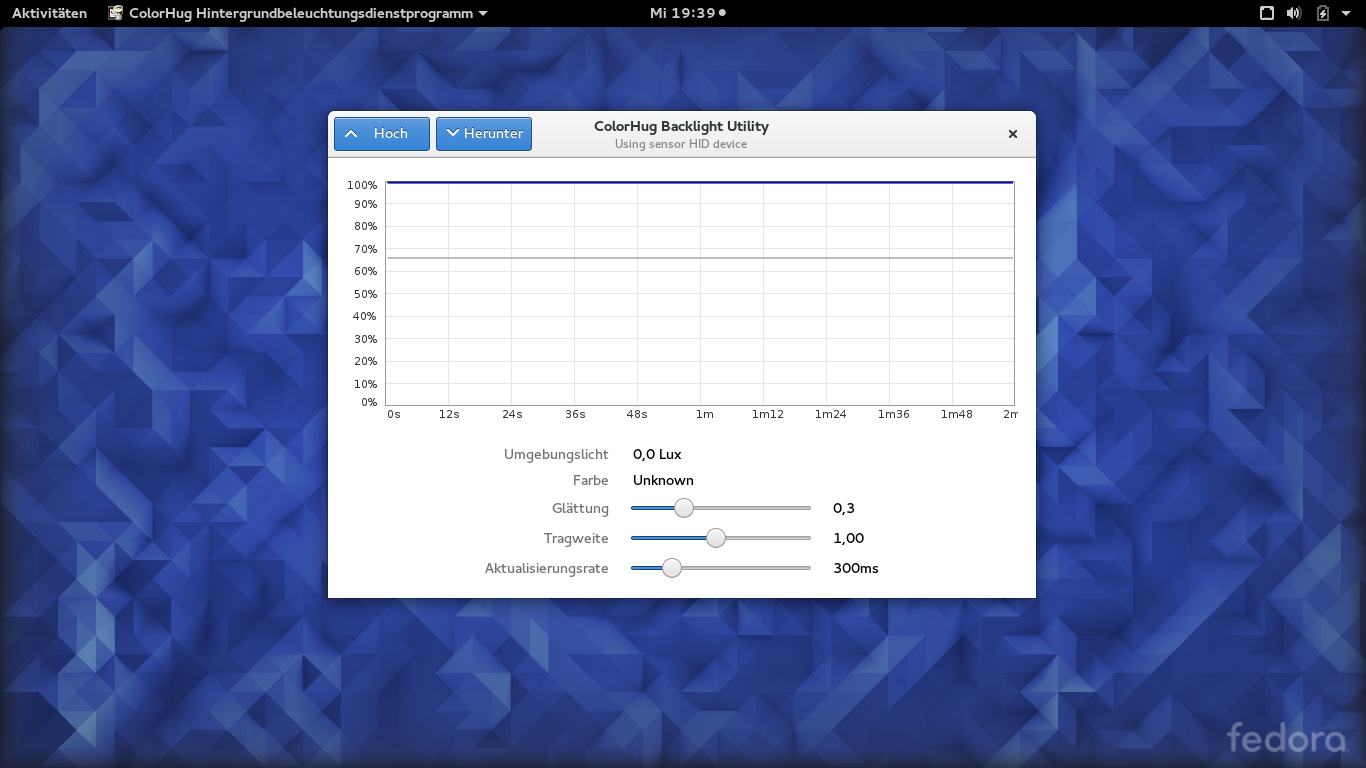
Task: Click the Tragweite label
Action: (576, 538)
